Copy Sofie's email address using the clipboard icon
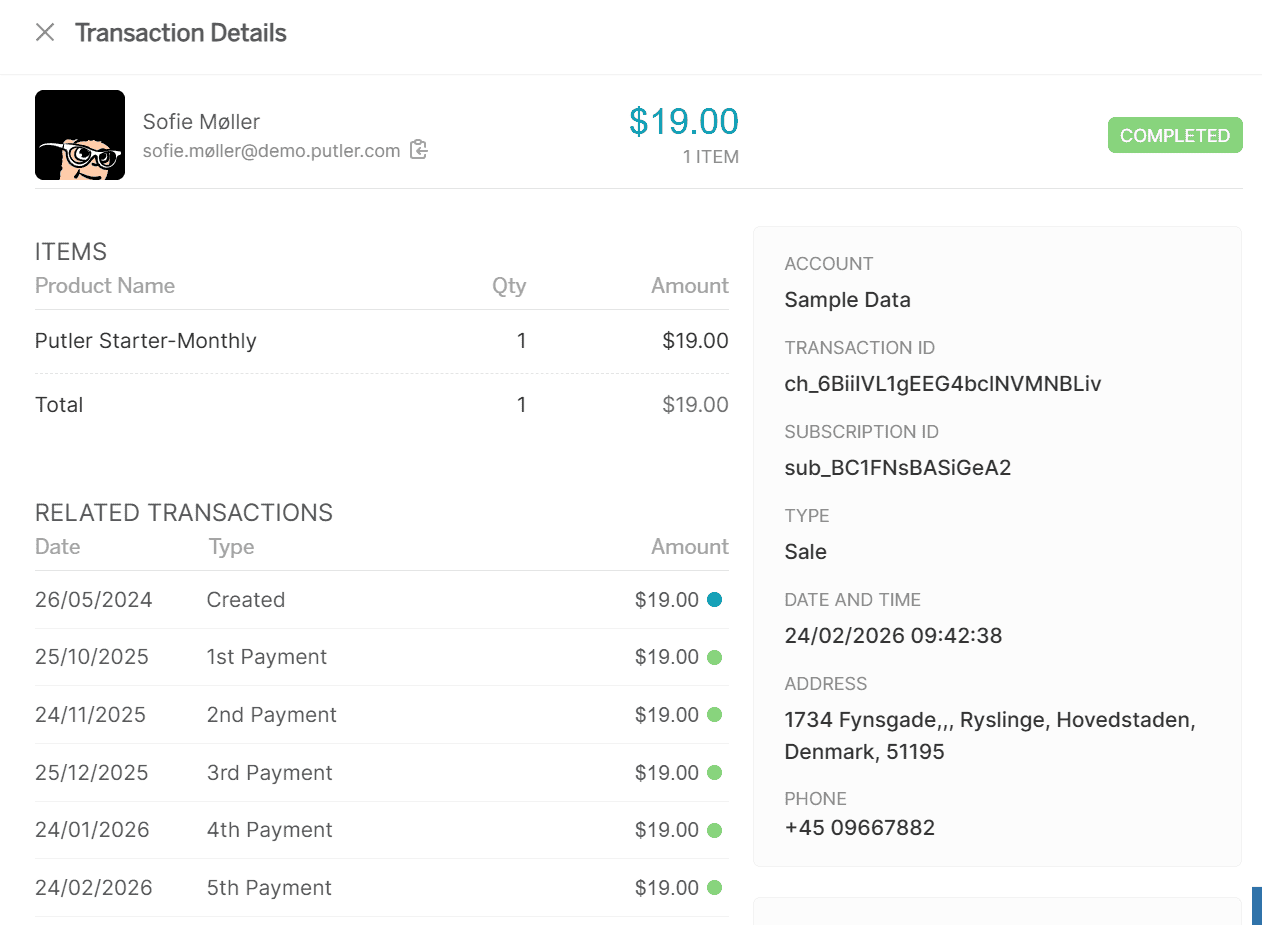Image resolution: width=1262 pixels, height=925 pixels. pyautogui.click(x=418, y=149)
